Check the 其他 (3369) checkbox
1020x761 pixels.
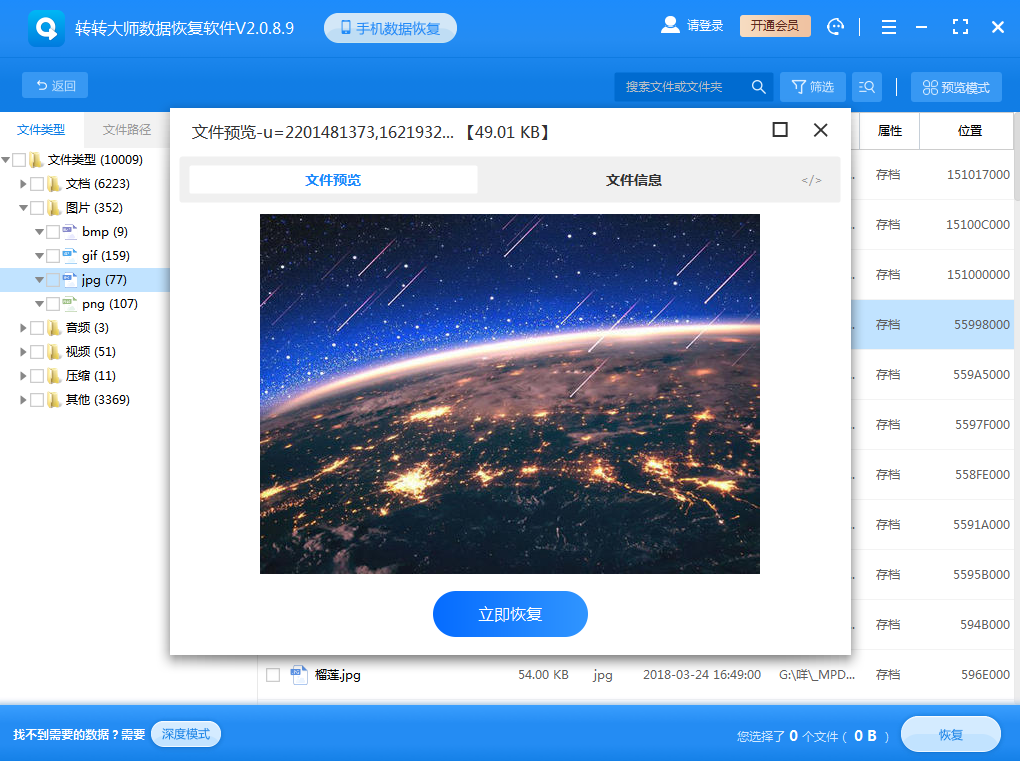coord(37,400)
